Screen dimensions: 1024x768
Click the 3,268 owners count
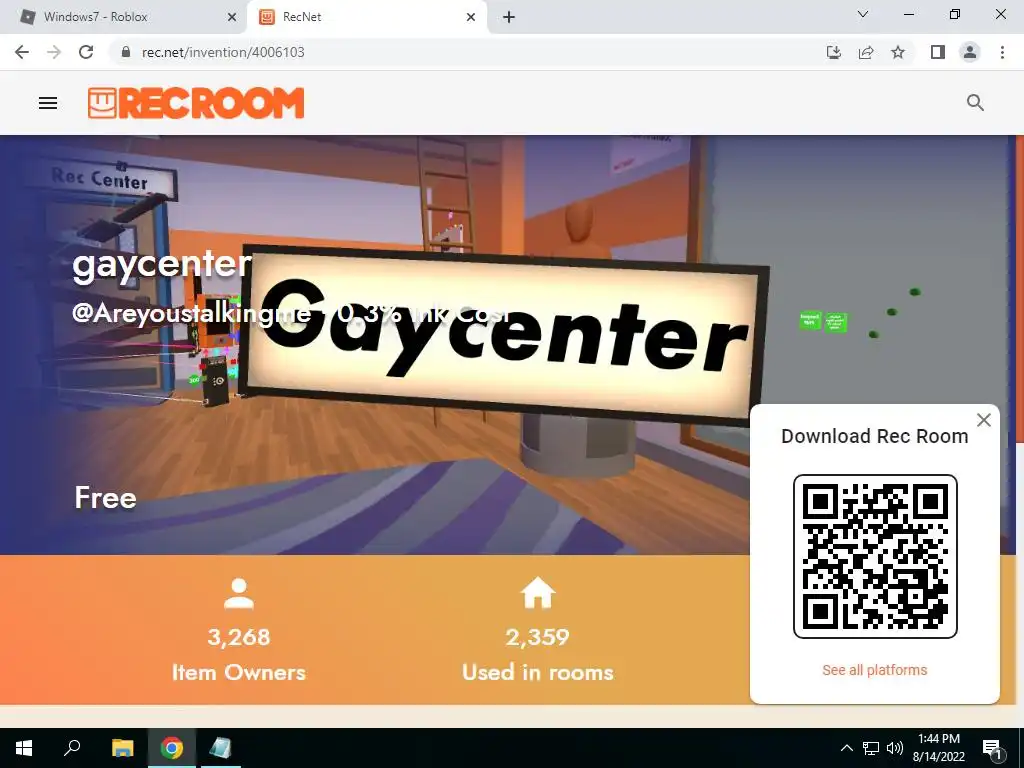tap(238, 637)
